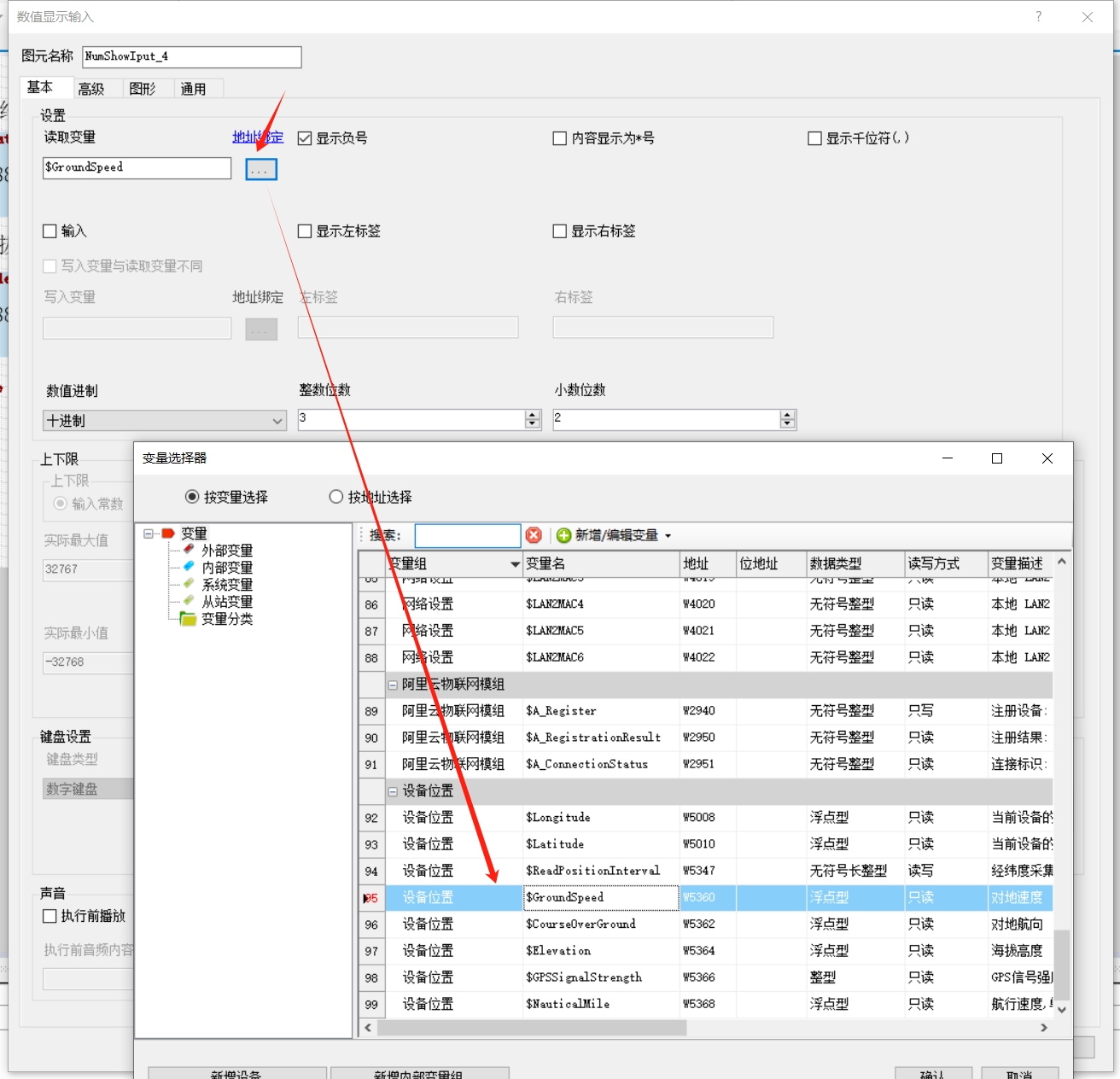Confirm the variable selection with 确认
Screen dimensions: 1120x1079
click(x=933, y=1072)
